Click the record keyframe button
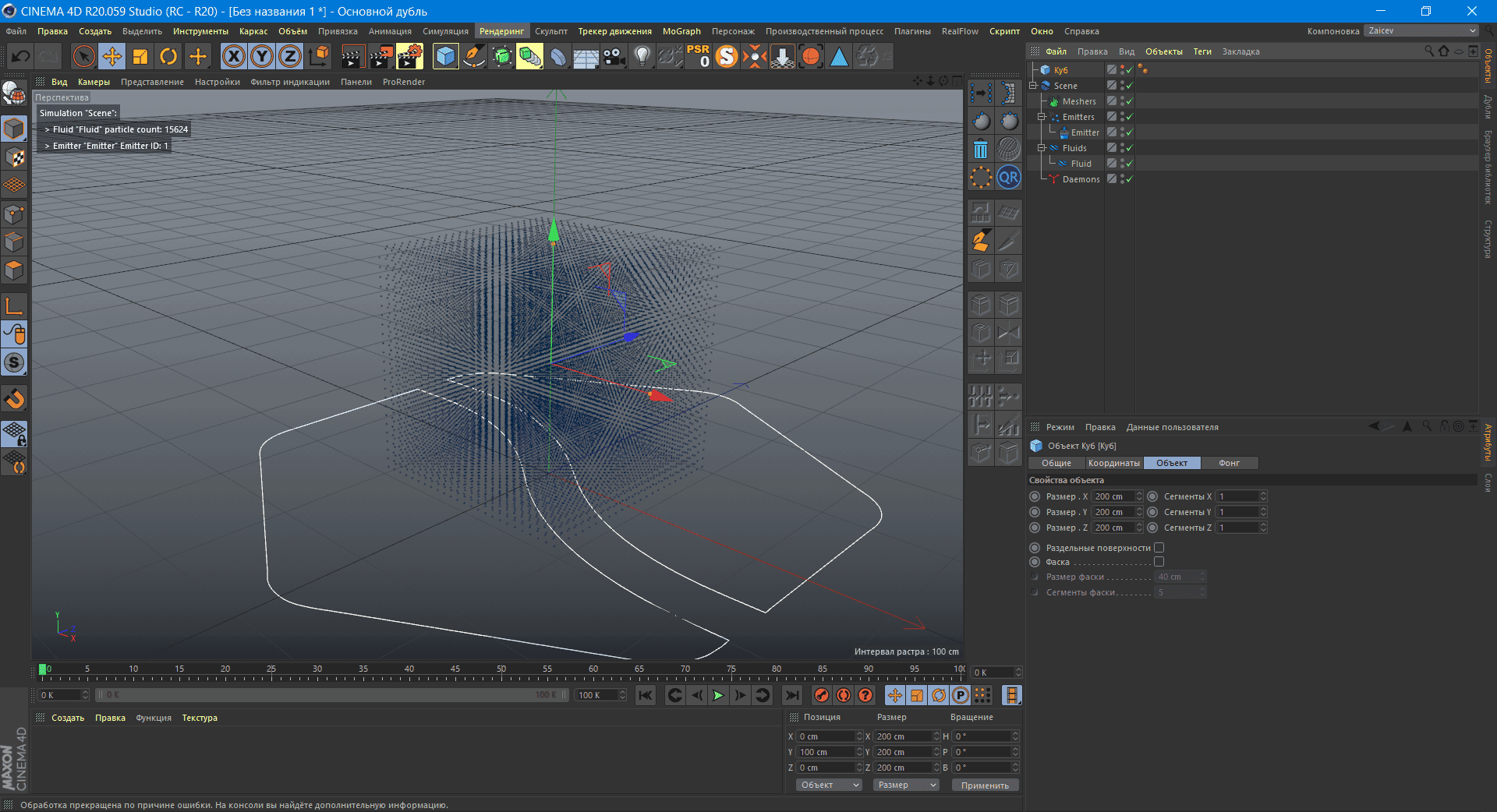The height and width of the screenshot is (812, 1497). tap(821, 695)
